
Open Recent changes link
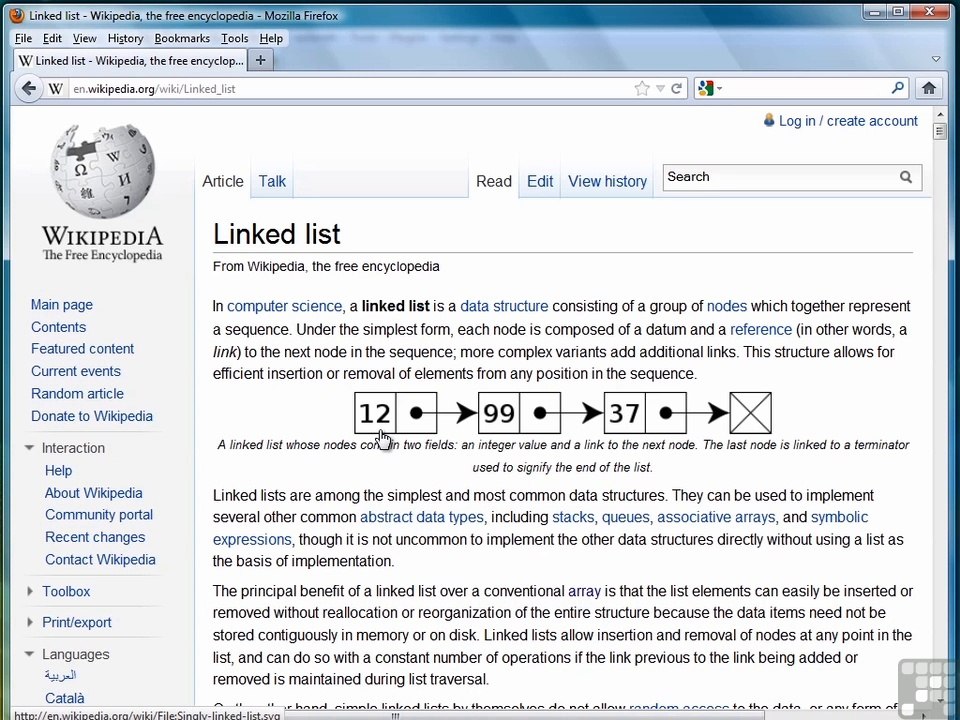pyautogui.click(x=95, y=537)
